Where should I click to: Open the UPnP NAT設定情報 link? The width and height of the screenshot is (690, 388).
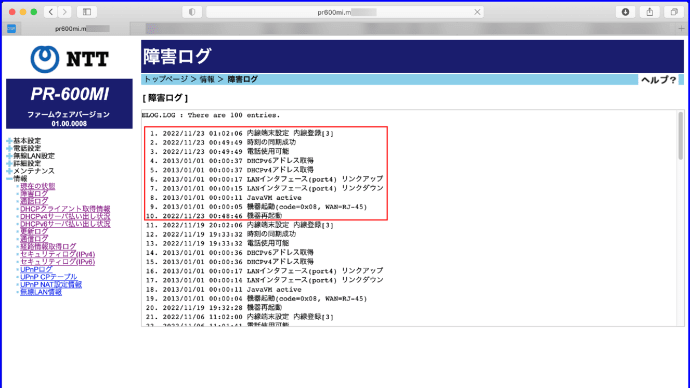coord(51,284)
